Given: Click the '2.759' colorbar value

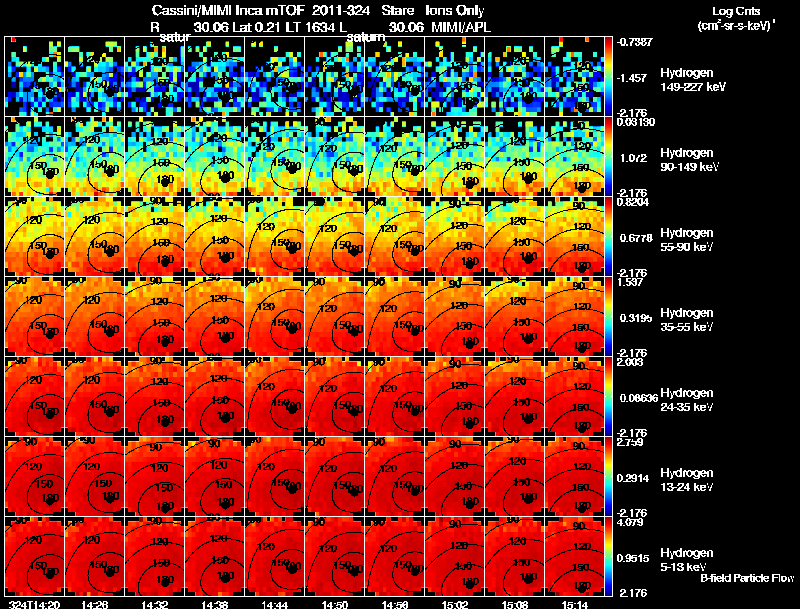Looking at the screenshot, I should click(630, 442).
